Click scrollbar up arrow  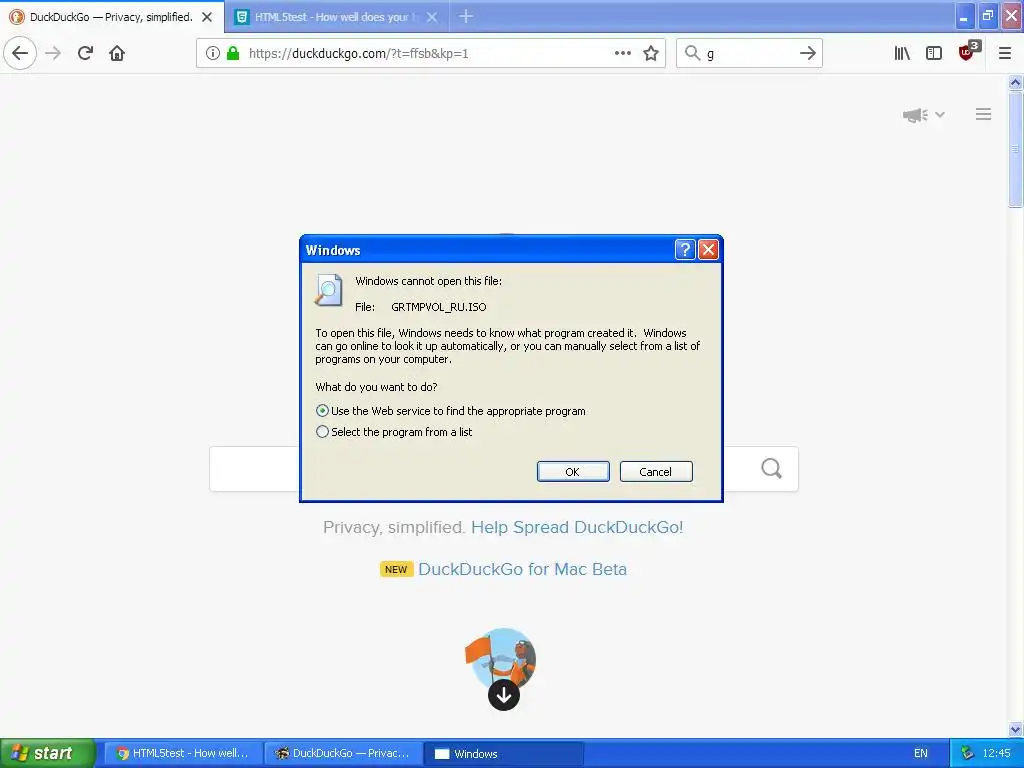coord(1015,82)
